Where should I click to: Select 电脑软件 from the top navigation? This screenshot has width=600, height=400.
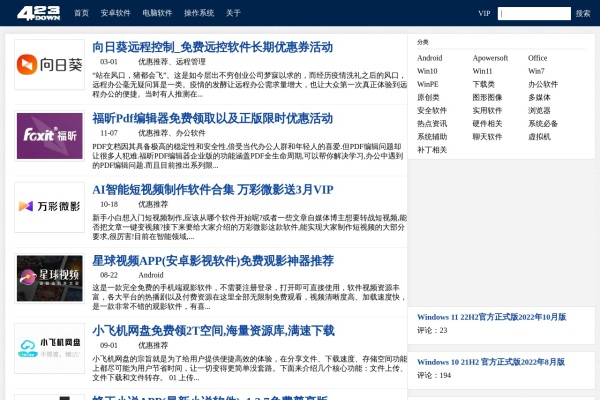click(157, 14)
